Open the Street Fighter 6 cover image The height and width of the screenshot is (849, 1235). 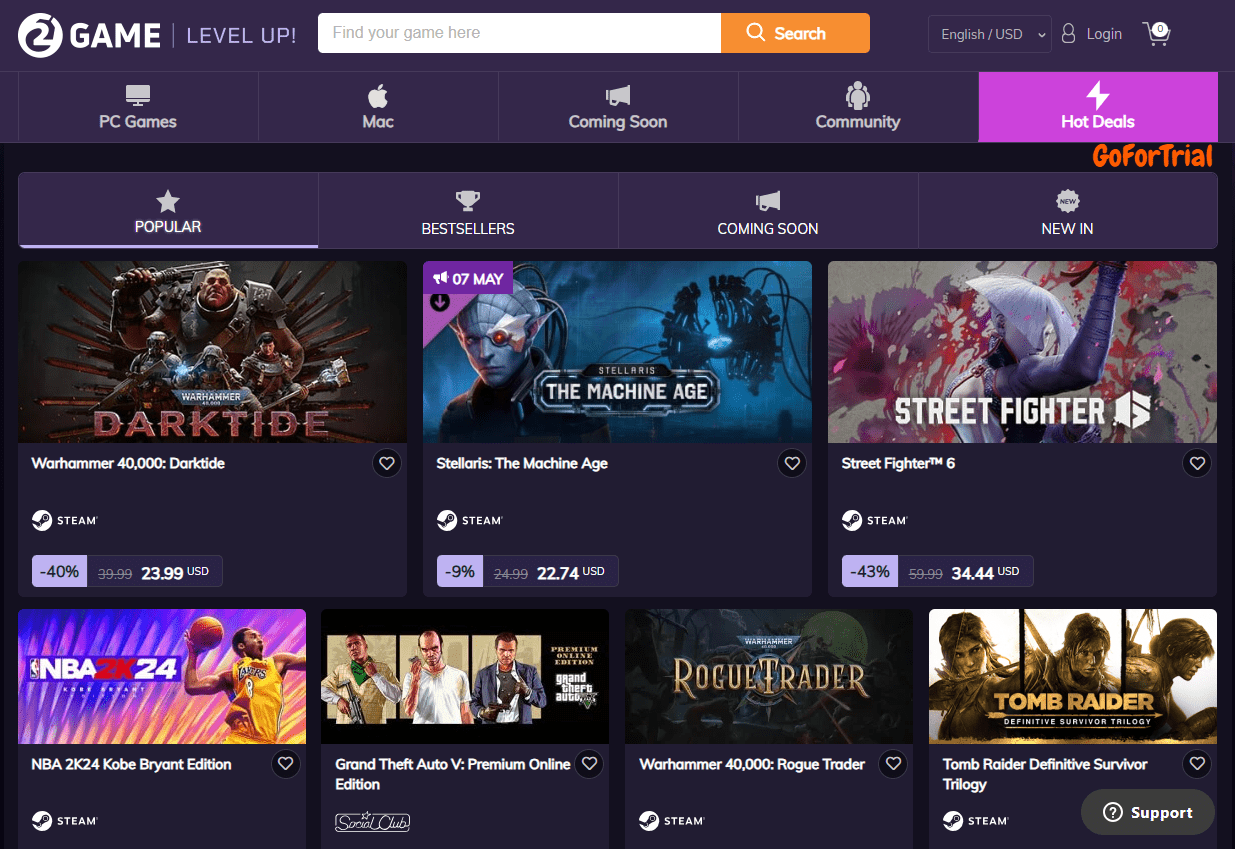tap(1022, 352)
